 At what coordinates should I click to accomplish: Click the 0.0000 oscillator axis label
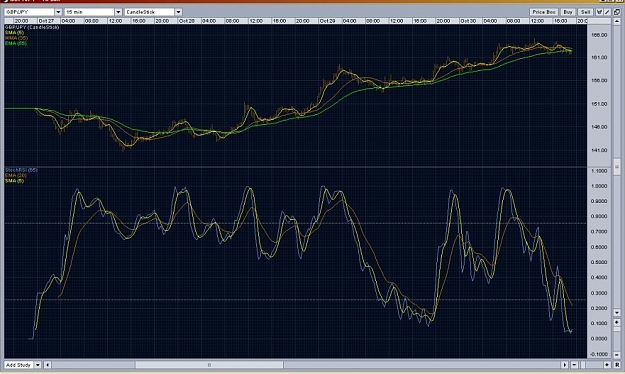click(599, 339)
